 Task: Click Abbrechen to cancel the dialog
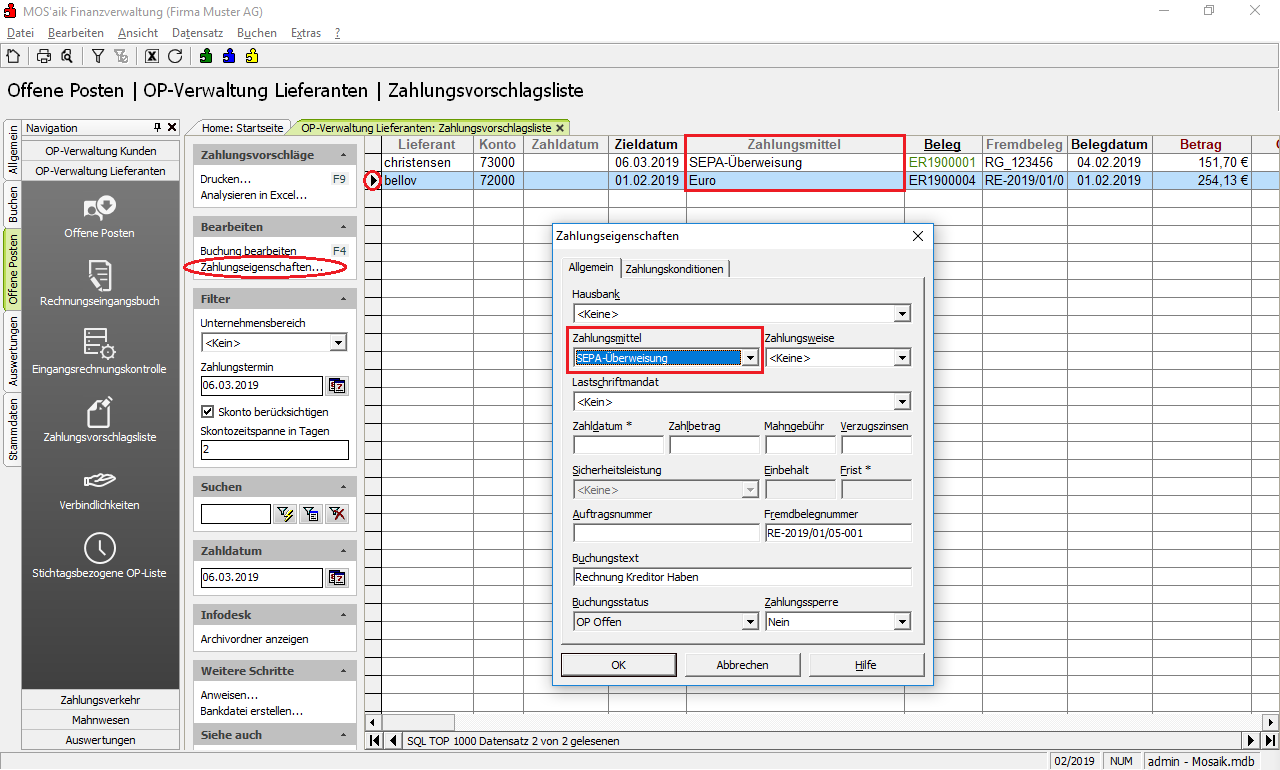[x=742, y=665]
